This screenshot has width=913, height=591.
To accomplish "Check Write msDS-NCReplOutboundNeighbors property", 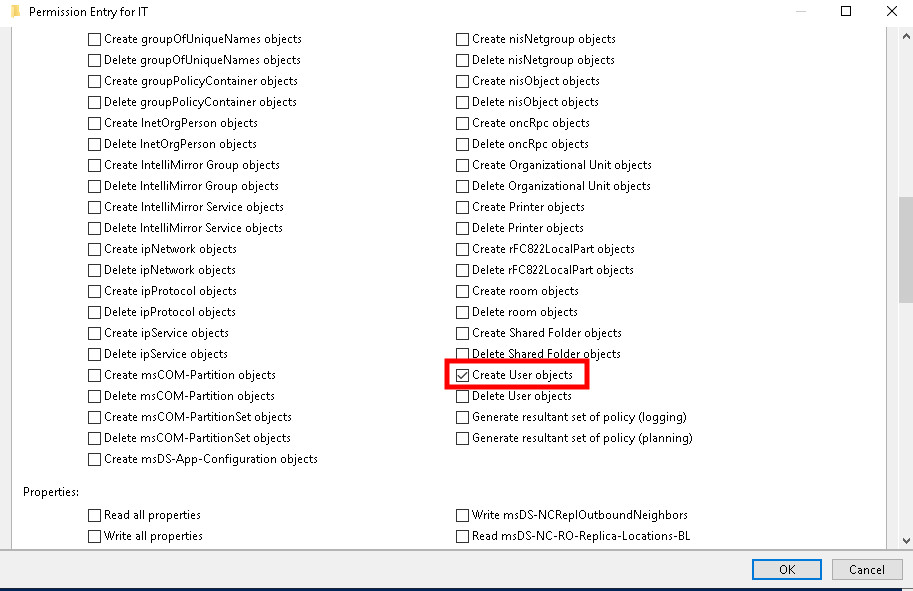I will [462, 515].
